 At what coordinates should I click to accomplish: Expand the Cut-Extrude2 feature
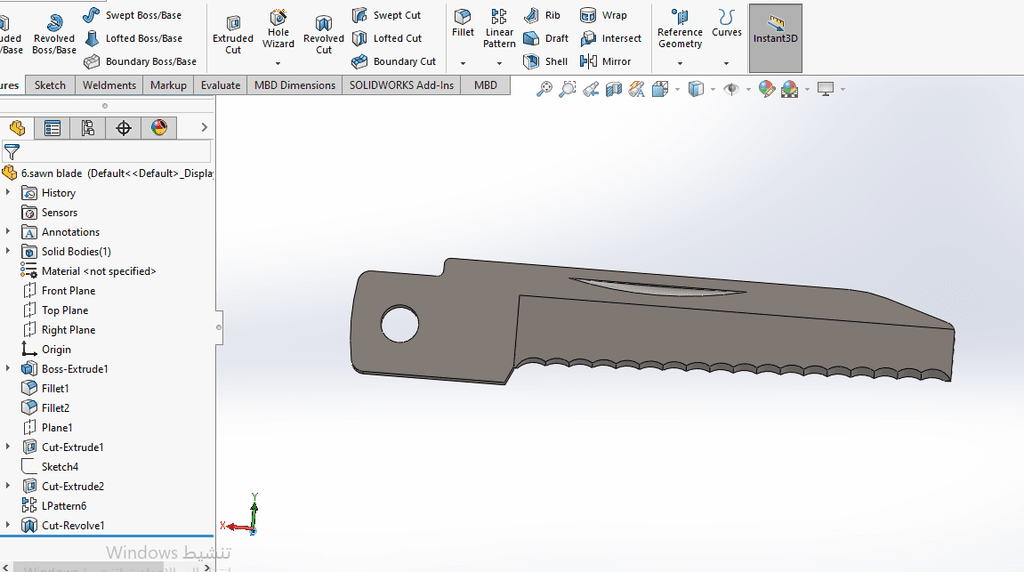click(8, 486)
